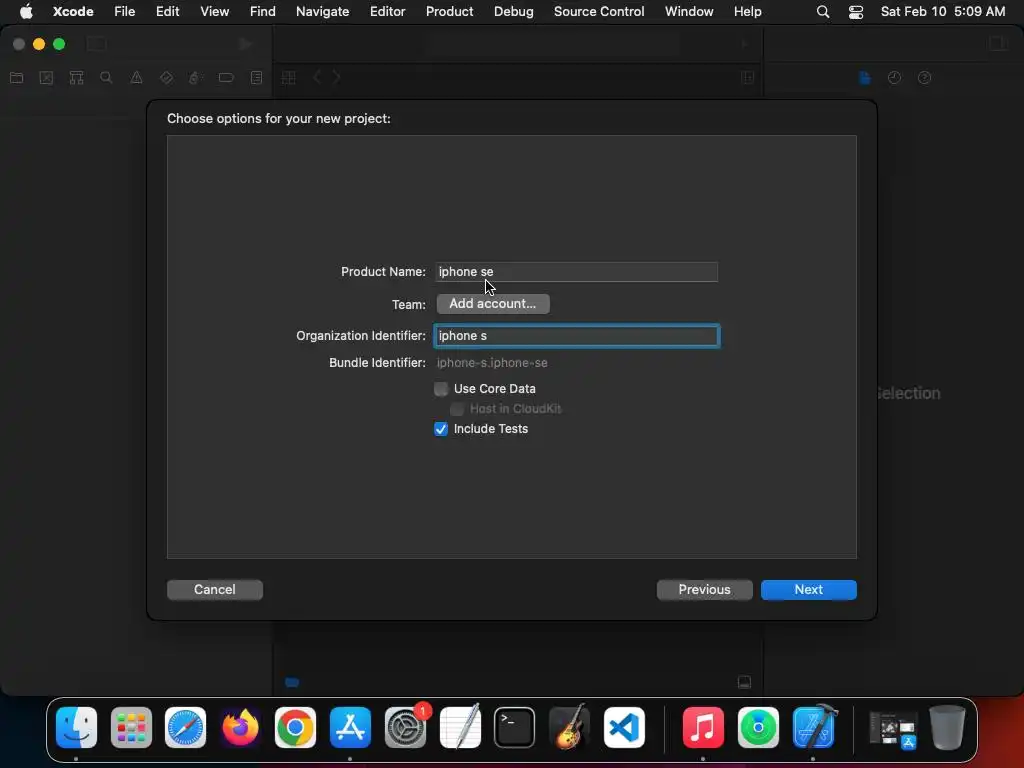The height and width of the screenshot is (768, 1024).
Task: Show the Issue navigator warning icon
Action: click(136, 78)
